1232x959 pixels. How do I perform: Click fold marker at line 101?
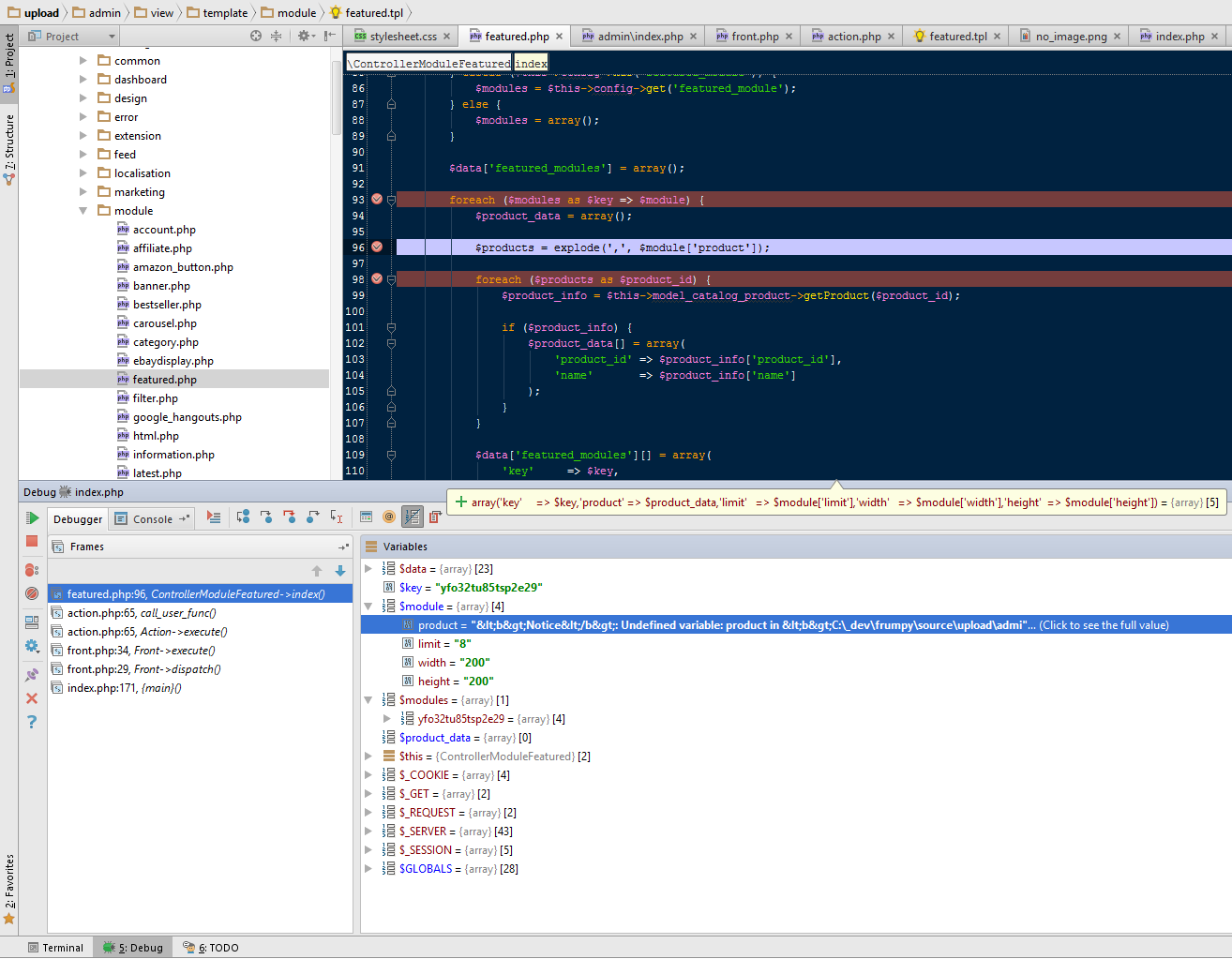(391, 327)
